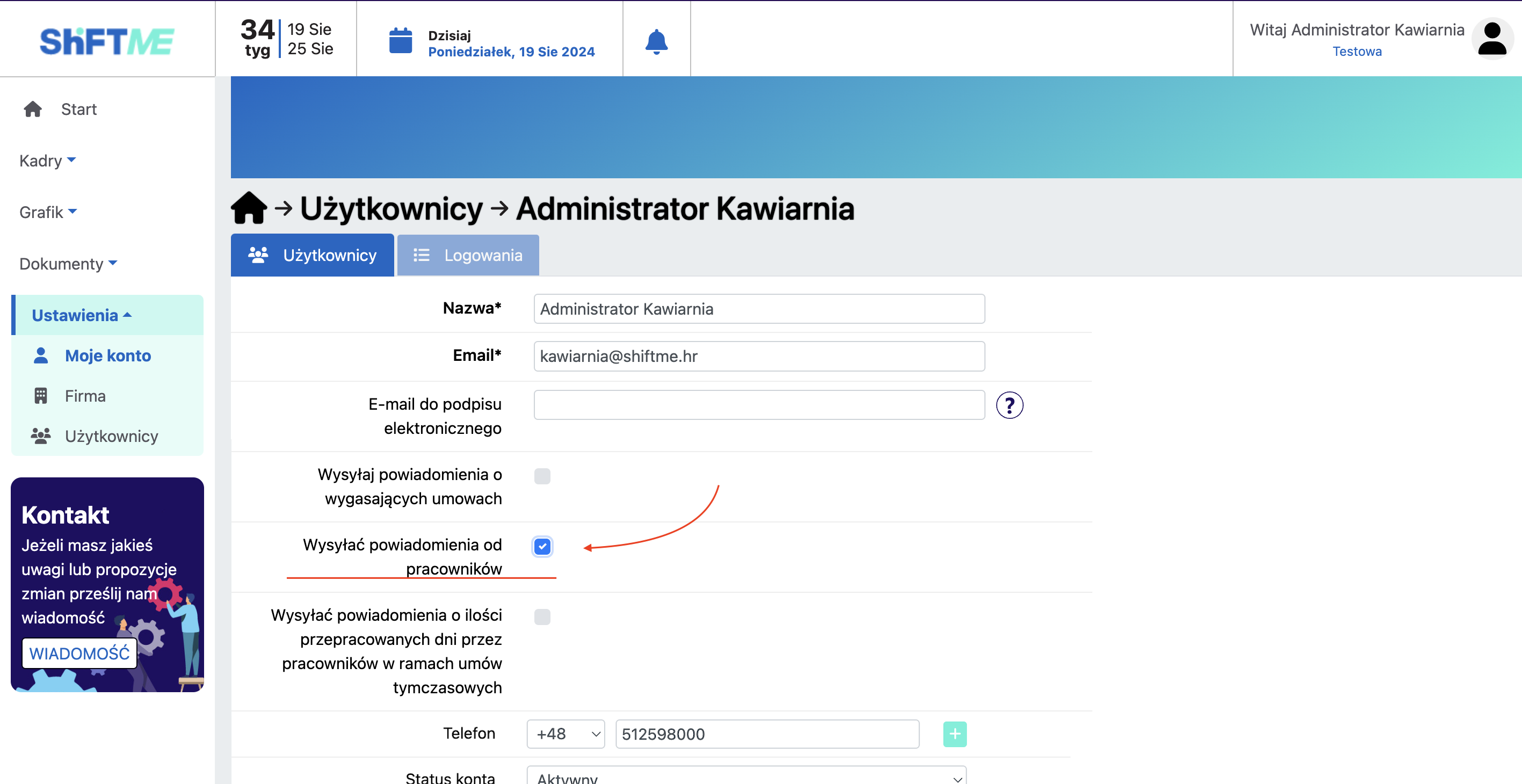Enable notifications about worked days checkbox
Viewport: 1522px width, 784px height.
[x=542, y=617]
